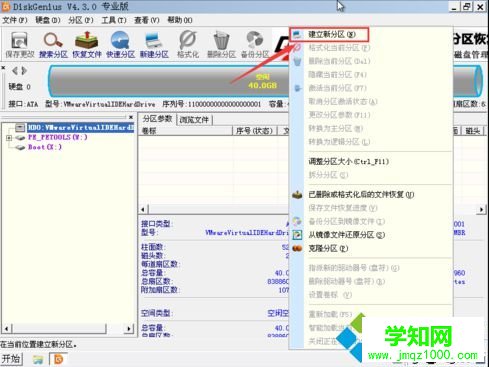Select Boot (X:) in disk tree
The image size is (489, 367).
pos(45,147)
